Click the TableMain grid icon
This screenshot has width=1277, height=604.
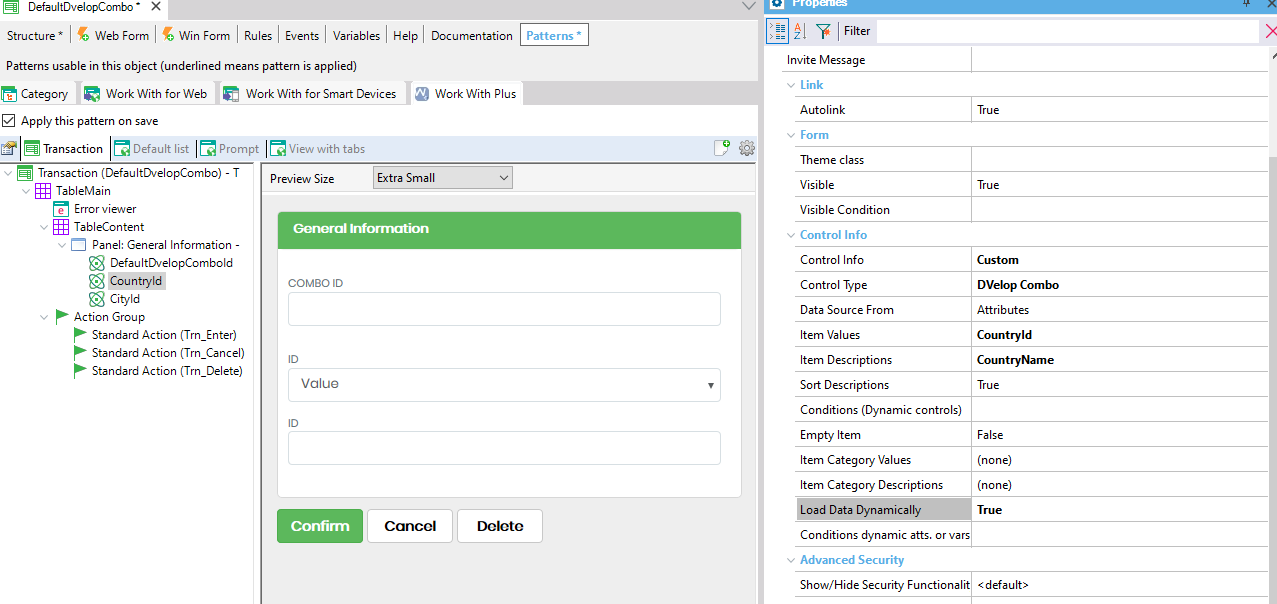pos(44,191)
